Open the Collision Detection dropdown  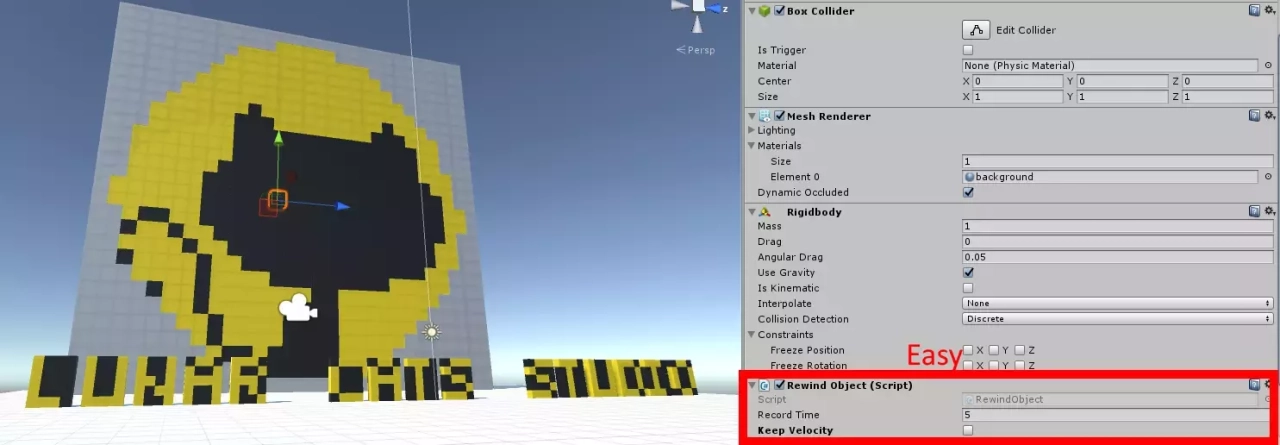pyautogui.click(x=1118, y=319)
